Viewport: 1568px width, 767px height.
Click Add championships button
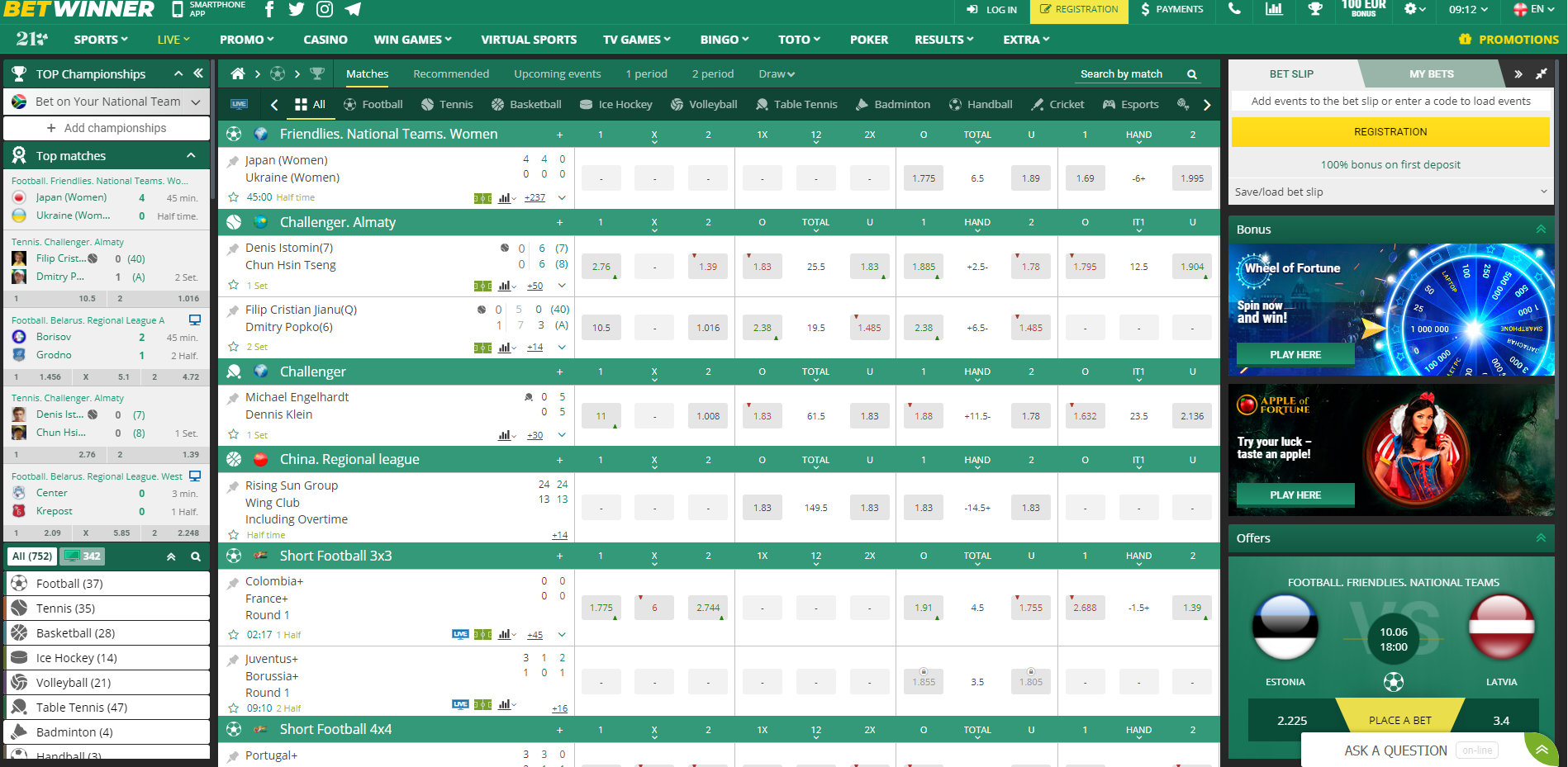point(107,128)
